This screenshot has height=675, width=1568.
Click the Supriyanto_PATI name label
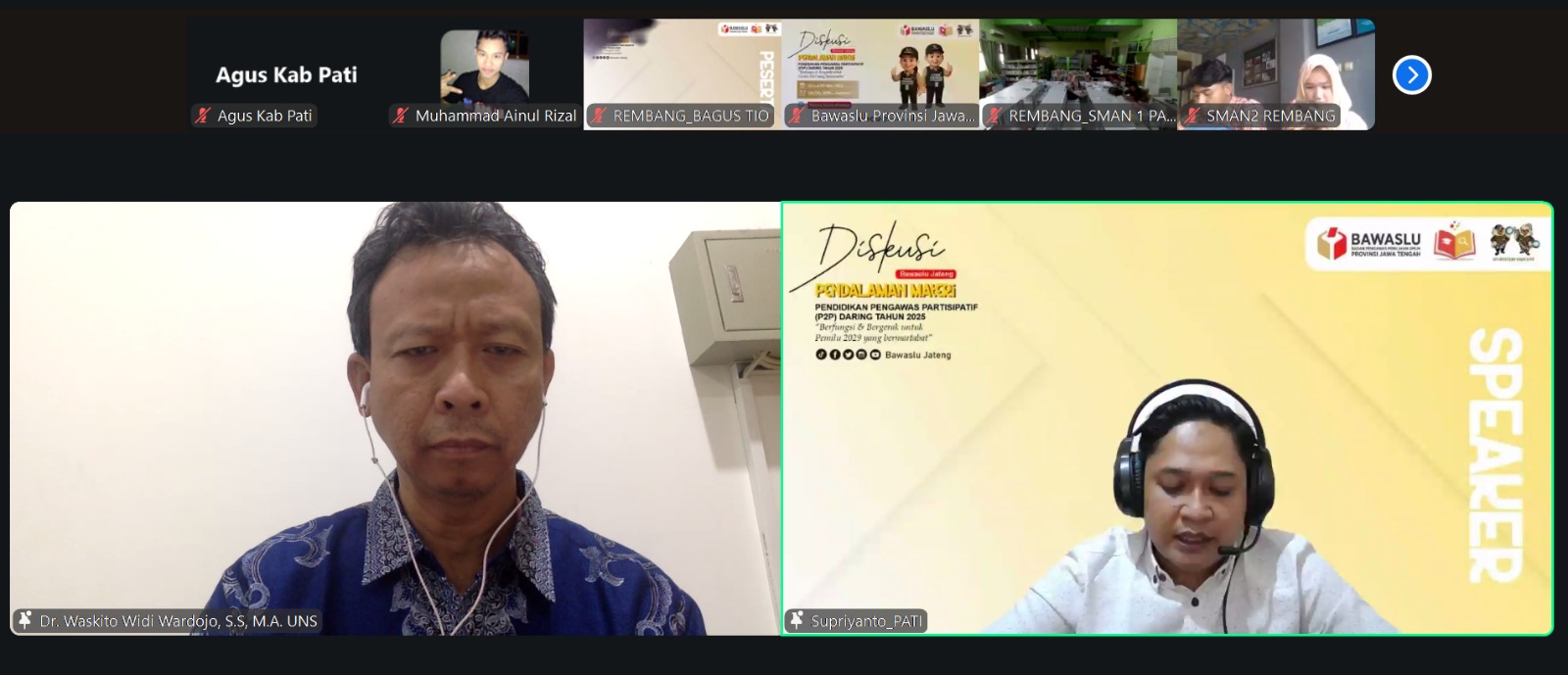coord(866,621)
